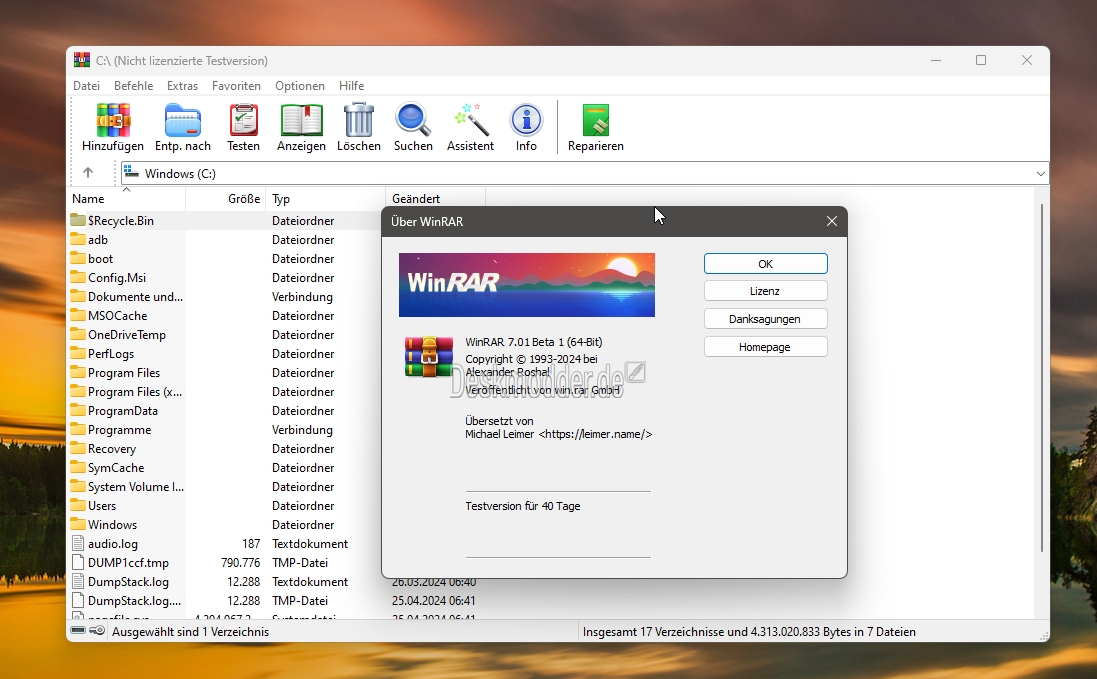Click the file list vertical scrollbar
The width and height of the screenshot is (1097, 679).
click(1041, 378)
